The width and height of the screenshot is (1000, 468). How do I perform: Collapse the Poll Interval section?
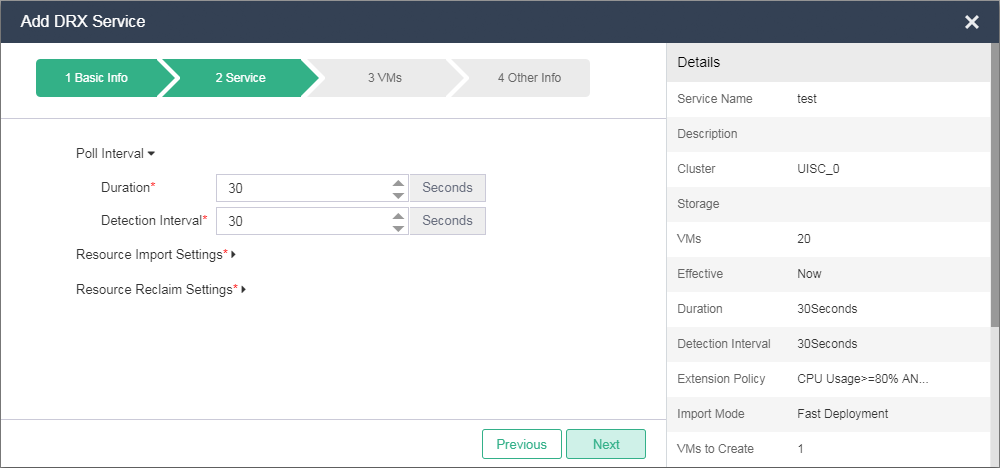coord(116,154)
